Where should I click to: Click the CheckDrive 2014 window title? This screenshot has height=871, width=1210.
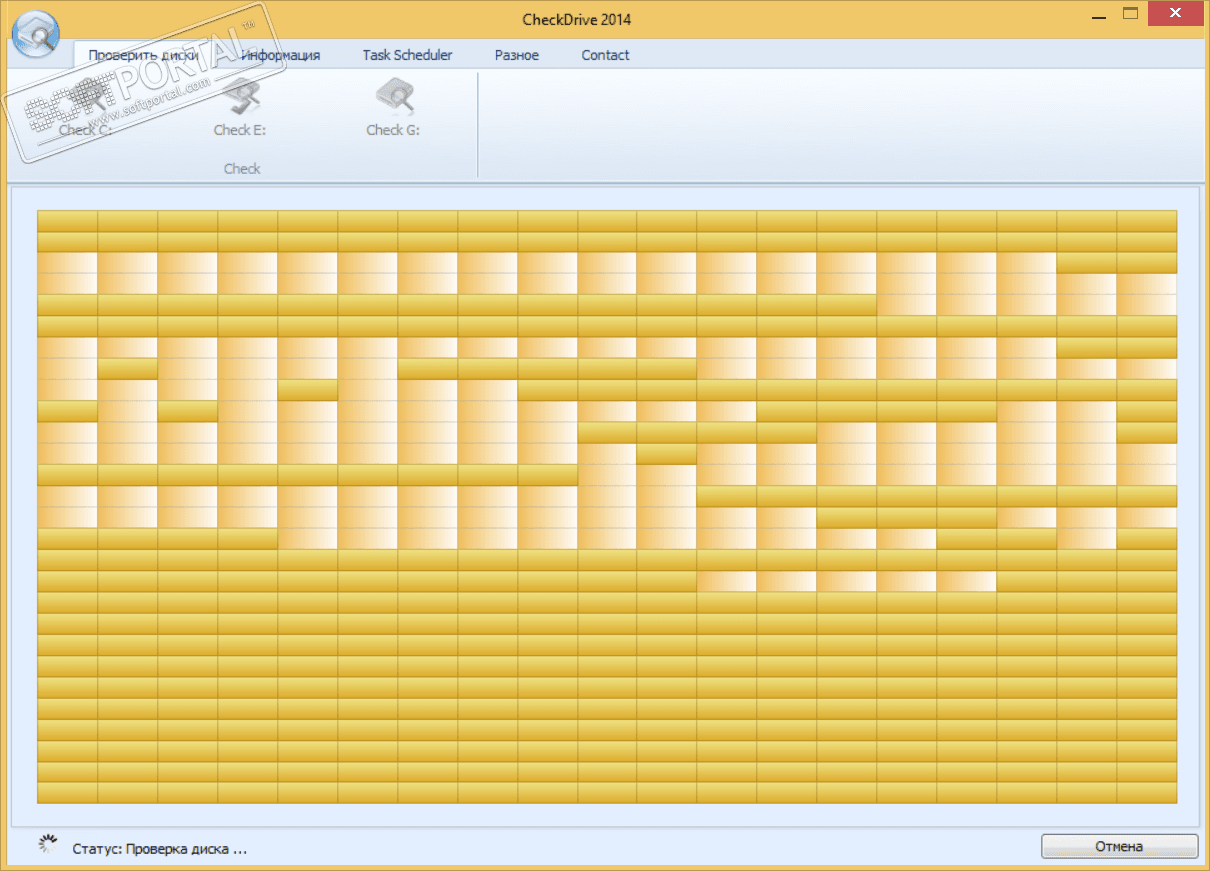click(x=576, y=19)
